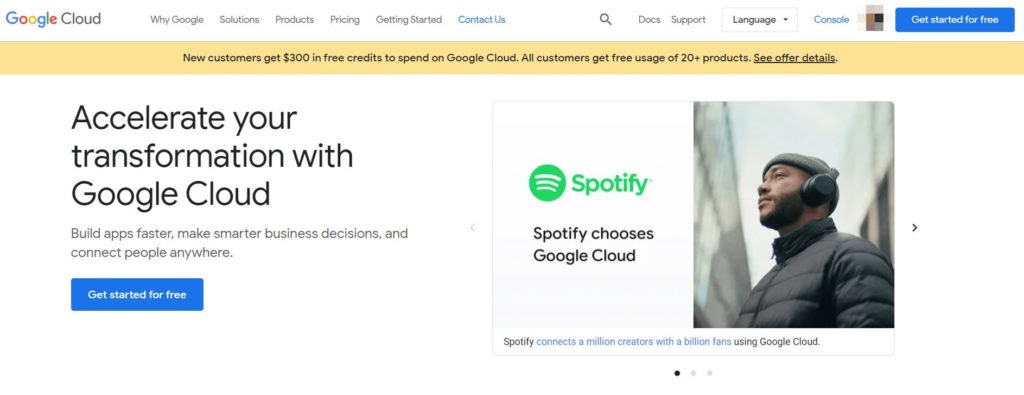This screenshot has height=395, width=1024.
Task: Open See offer details link
Action: [794, 57]
